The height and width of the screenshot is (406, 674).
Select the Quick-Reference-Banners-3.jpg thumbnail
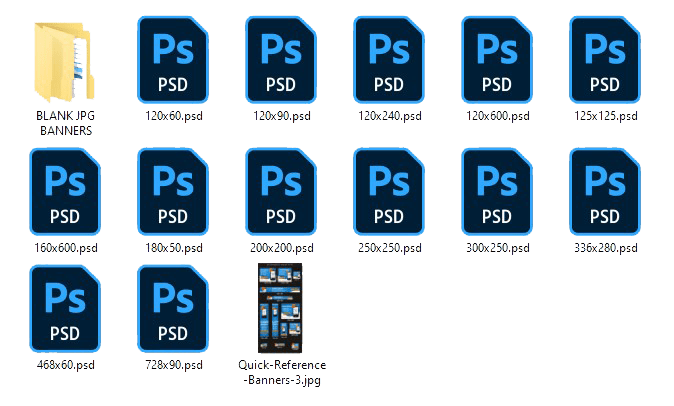pyautogui.click(x=280, y=308)
